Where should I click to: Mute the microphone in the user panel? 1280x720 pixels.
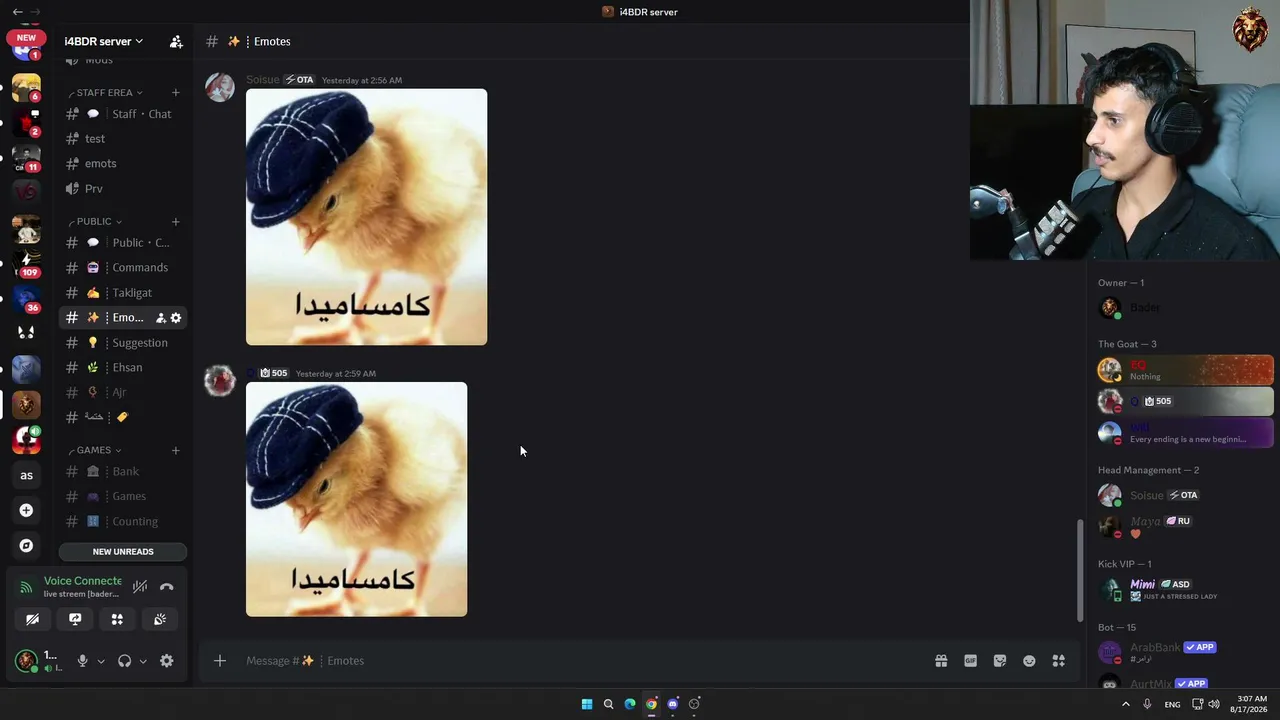pyautogui.click(x=83, y=661)
